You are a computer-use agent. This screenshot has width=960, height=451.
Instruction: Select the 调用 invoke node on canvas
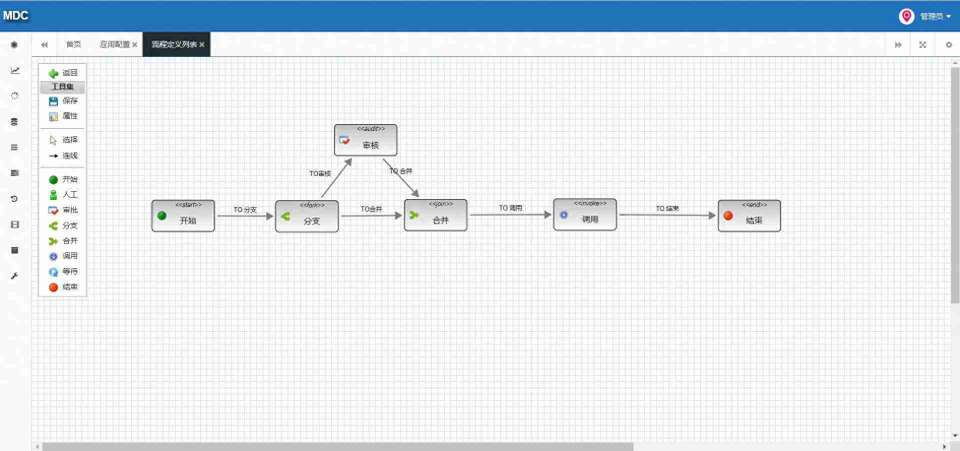pyautogui.click(x=585, y=215)
